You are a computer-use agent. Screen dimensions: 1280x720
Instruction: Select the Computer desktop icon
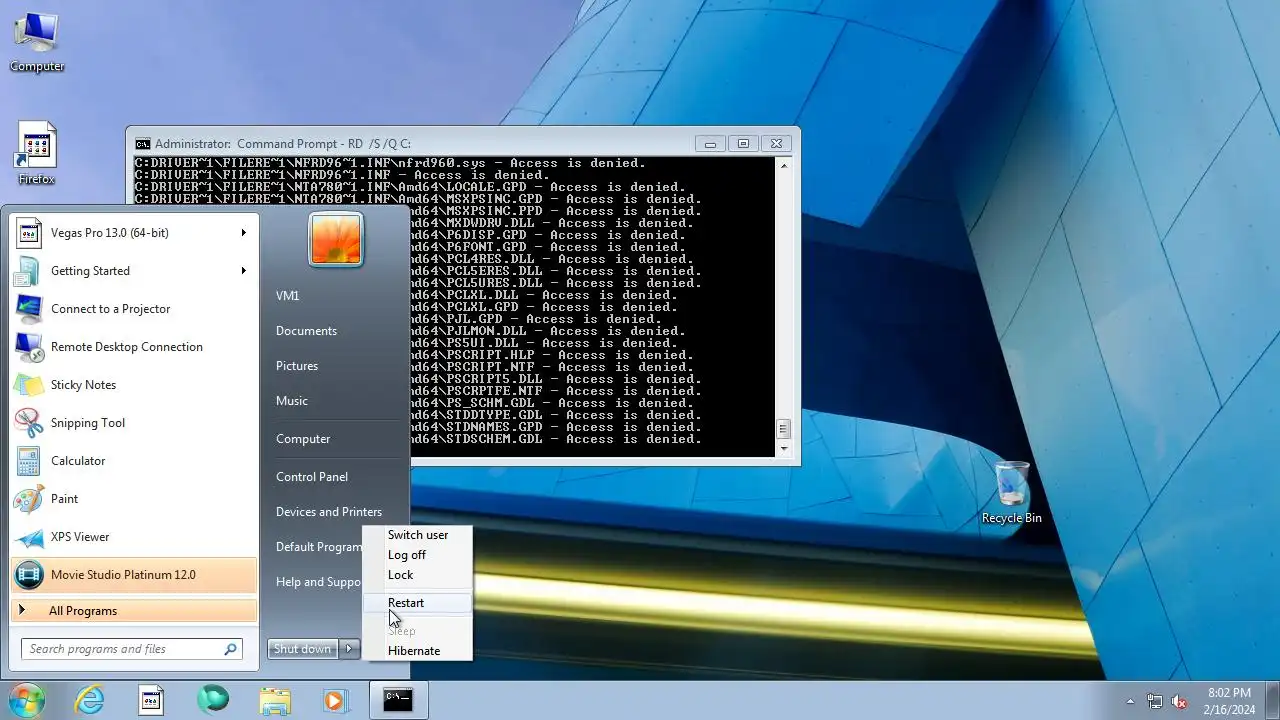[37, 42]
